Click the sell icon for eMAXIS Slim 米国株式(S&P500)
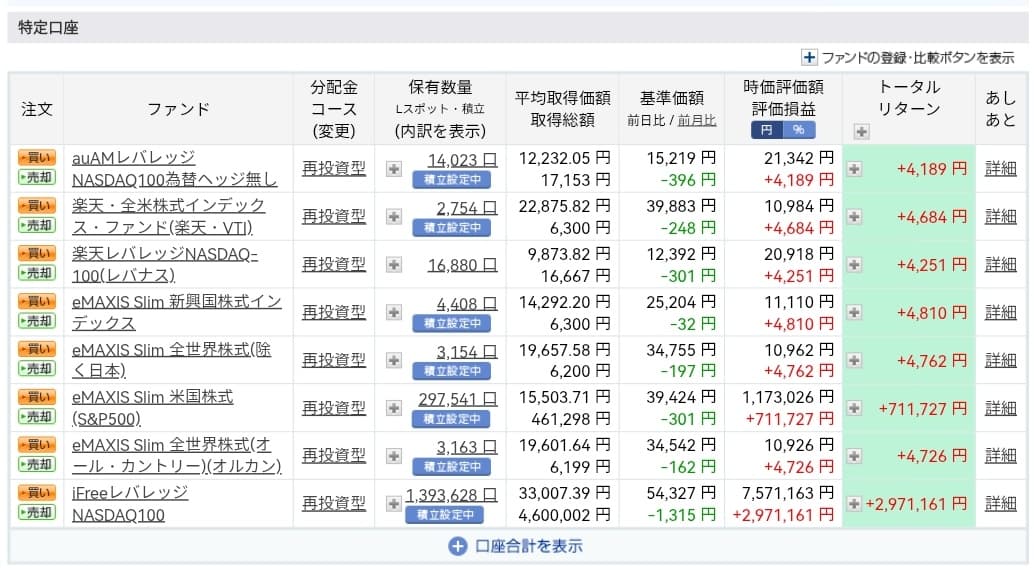Image resolution: width=1034 pixels, height=574 pixels. [37, 416]
